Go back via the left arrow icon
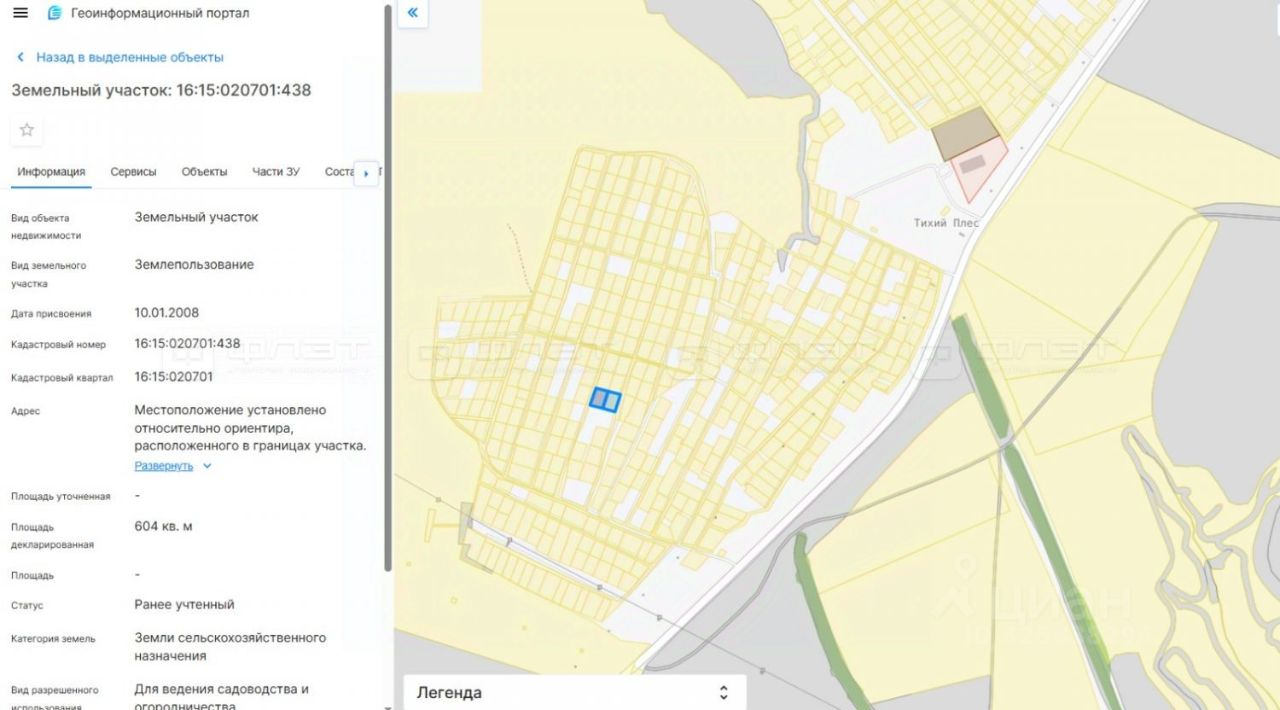The height and width of the screenshot is (710, 1280). (x=20, y=58)
